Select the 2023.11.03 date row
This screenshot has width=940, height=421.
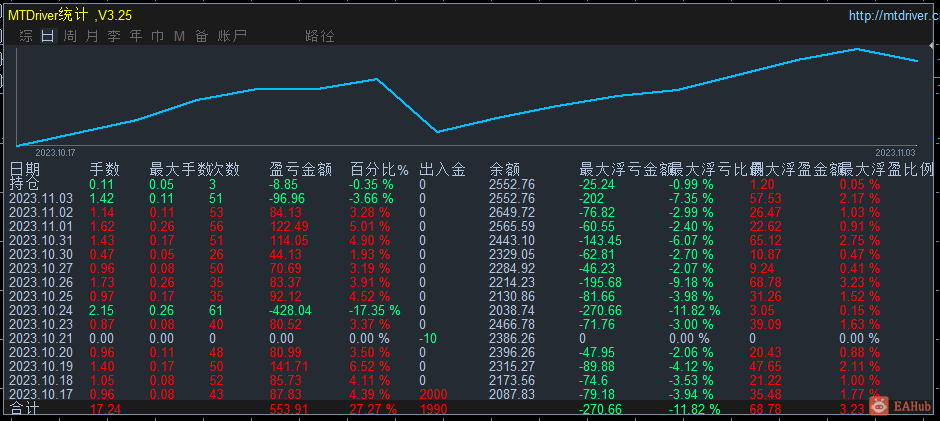[41, 198]
